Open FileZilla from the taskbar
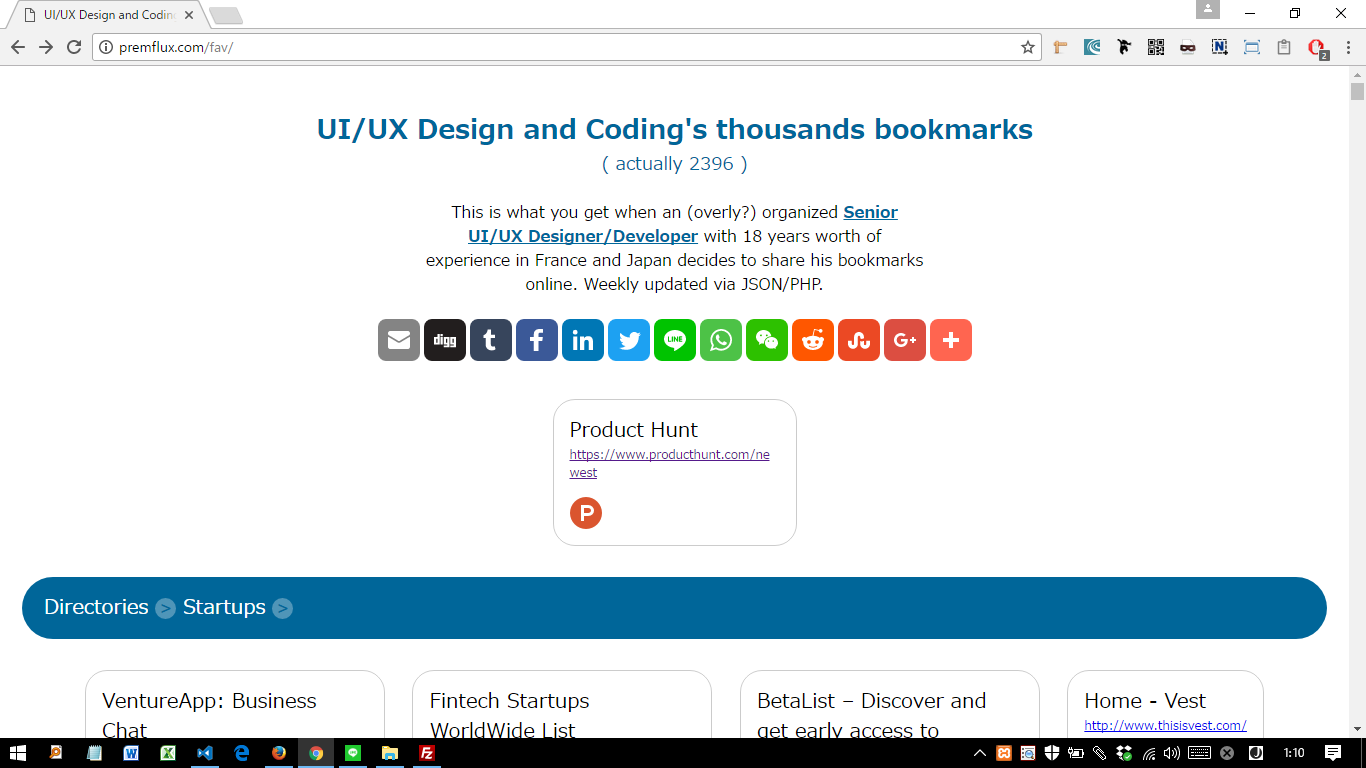1366x768 pixels. 427,753
